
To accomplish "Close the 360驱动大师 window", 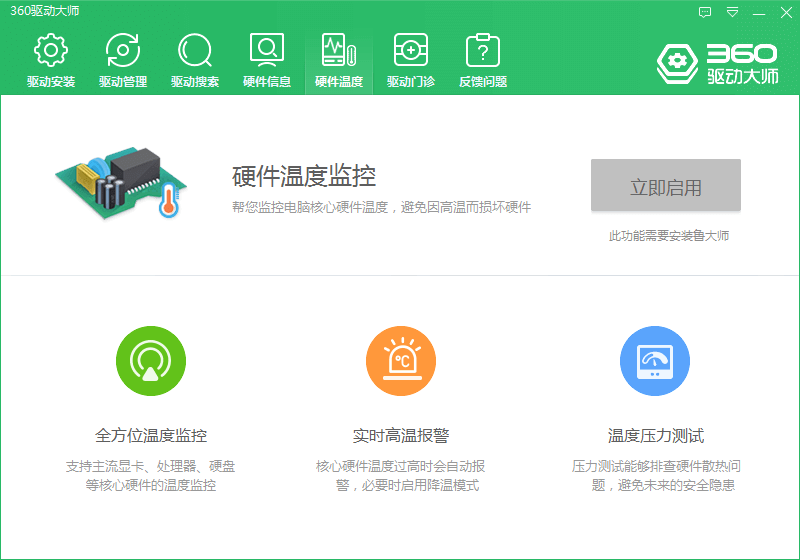I will tap(786, 12).
